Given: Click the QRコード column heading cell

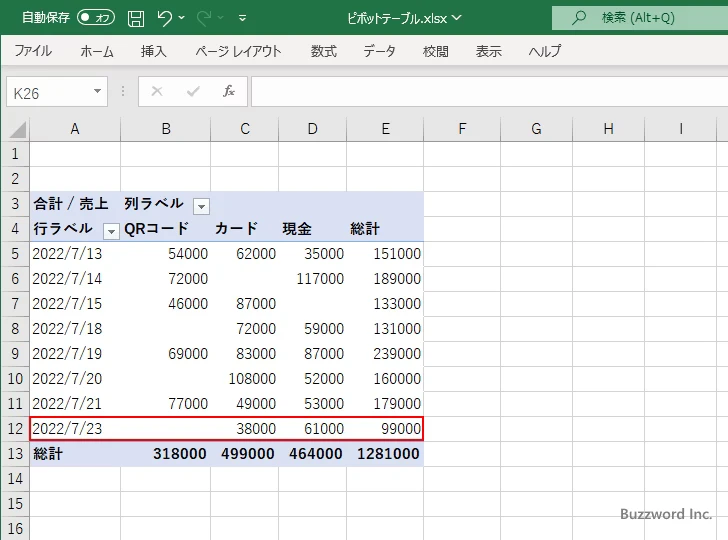Looking at the screenshot, I should pos(166,228).
